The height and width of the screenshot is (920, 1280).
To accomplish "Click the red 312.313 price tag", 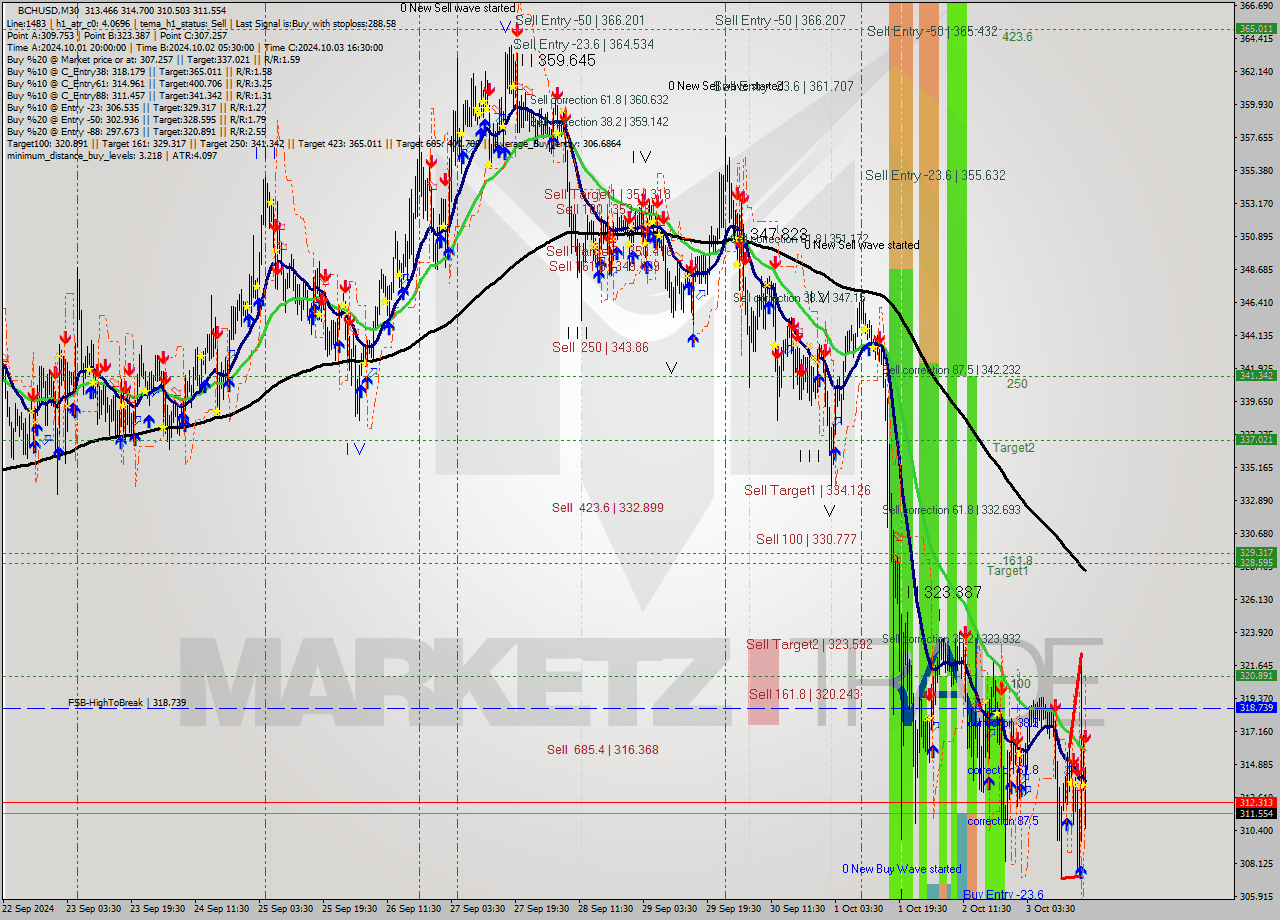I will click(x=1257, y=802).
